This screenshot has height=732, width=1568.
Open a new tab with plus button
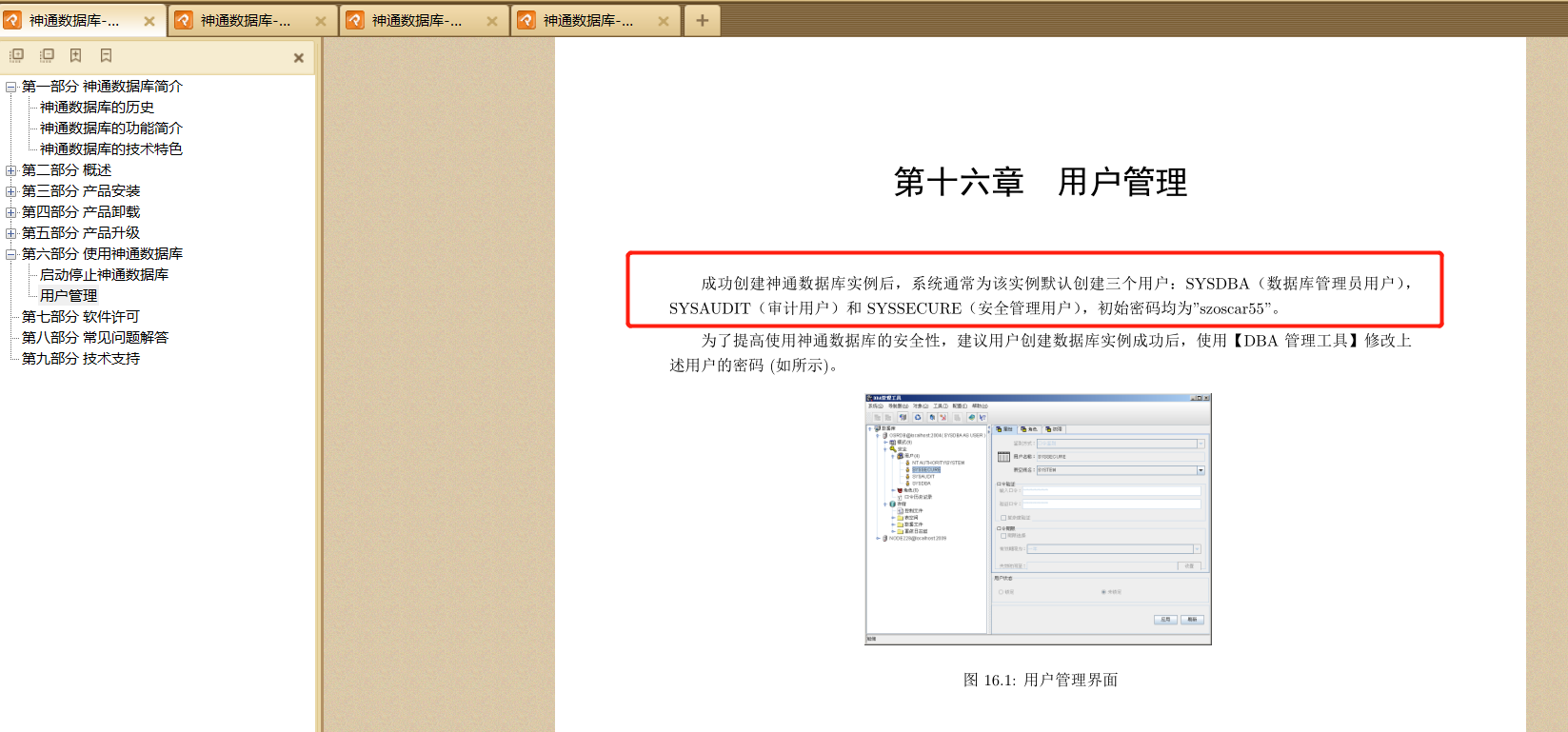702,20
